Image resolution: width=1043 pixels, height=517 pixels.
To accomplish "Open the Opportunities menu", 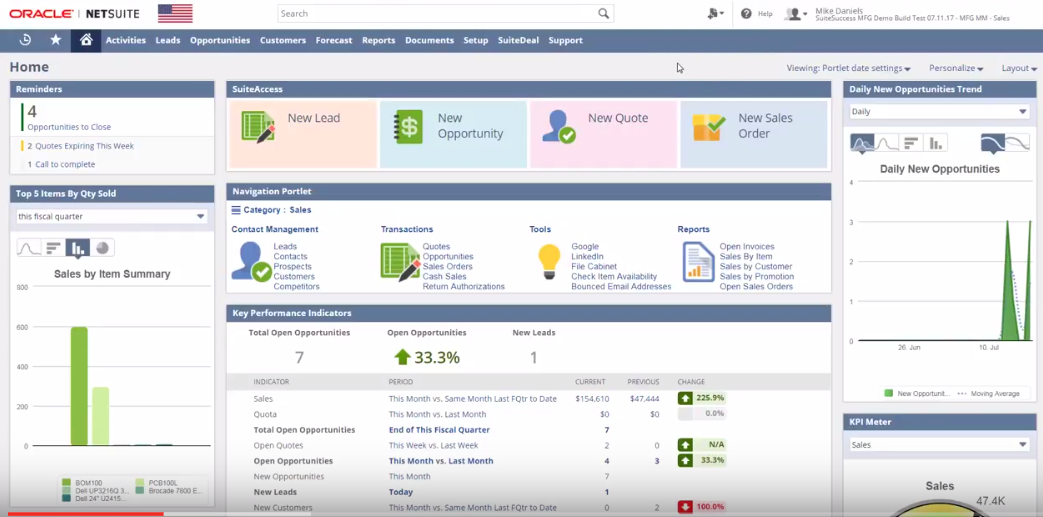I will click(x=220, y=40).
